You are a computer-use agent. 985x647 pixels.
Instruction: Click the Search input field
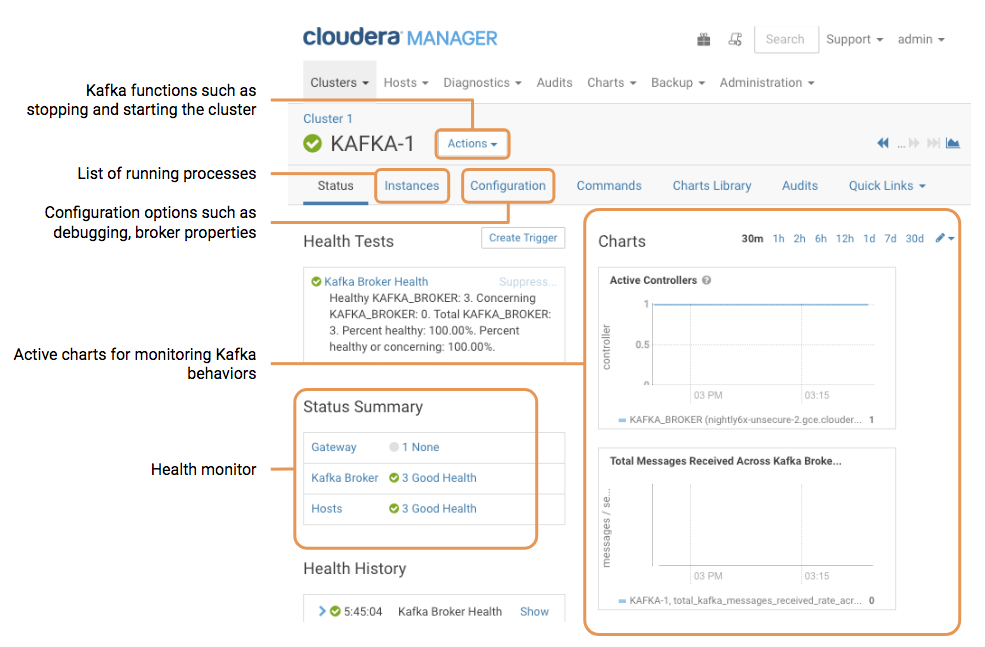pos(785,39)
